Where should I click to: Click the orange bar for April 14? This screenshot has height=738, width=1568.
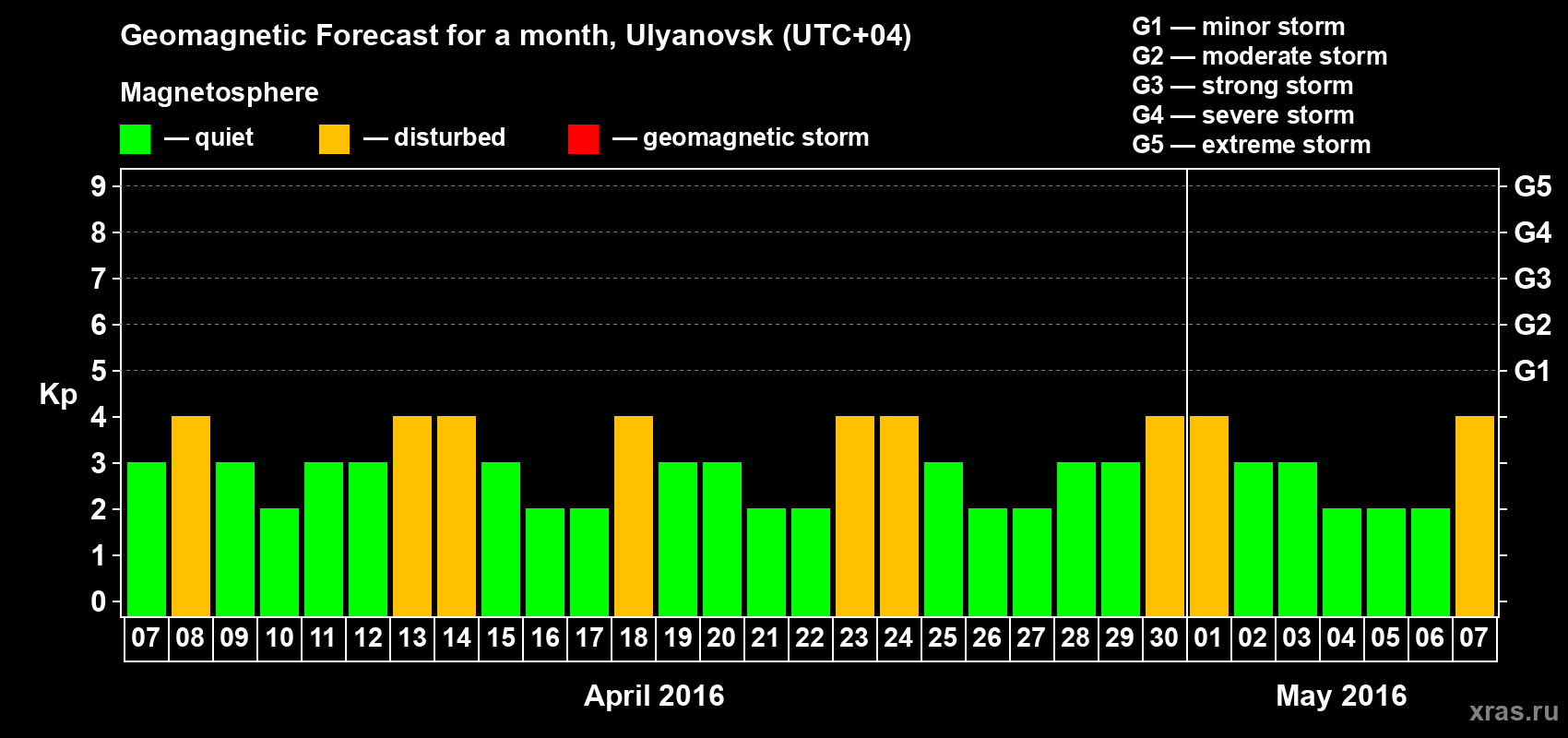(457, 517)
